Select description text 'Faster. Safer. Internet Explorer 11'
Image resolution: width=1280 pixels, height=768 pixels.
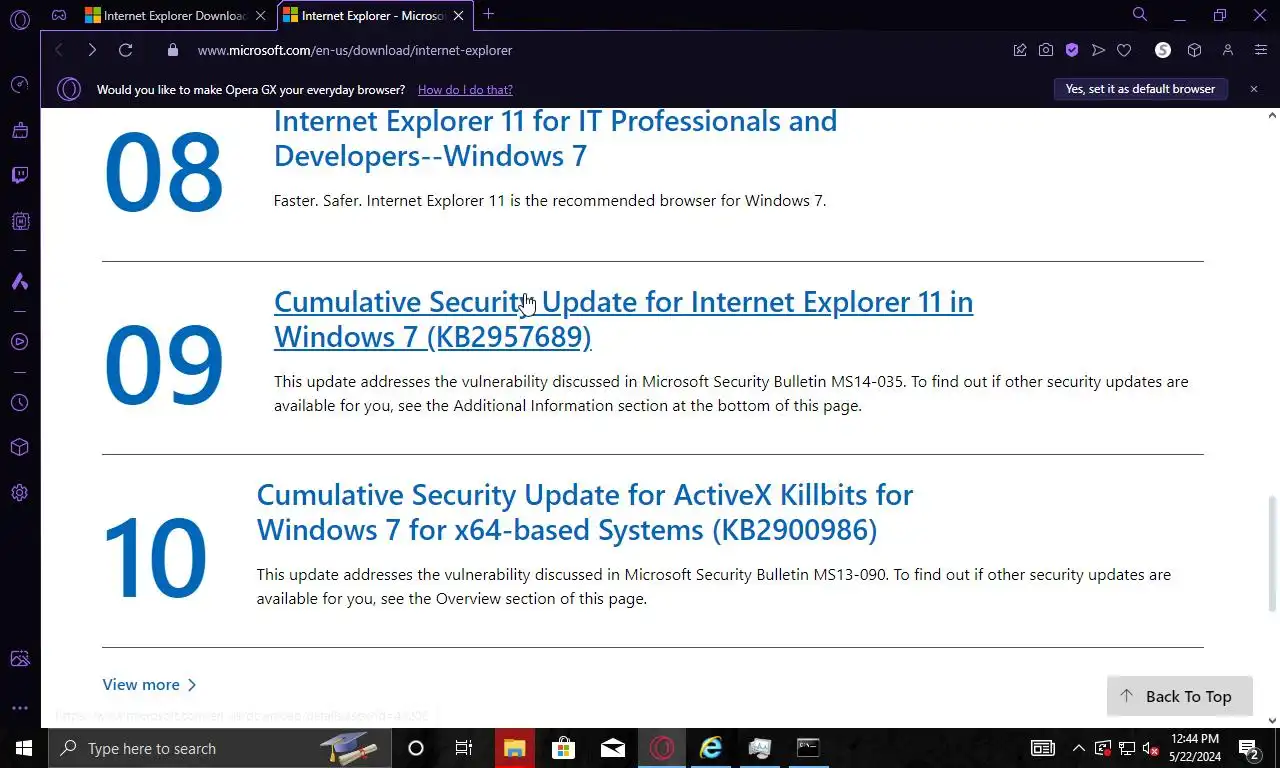(x=390, y=201)
